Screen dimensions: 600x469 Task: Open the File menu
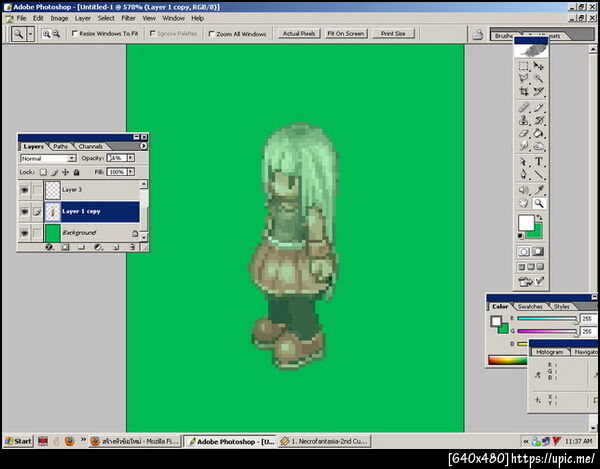click(21, 18)
